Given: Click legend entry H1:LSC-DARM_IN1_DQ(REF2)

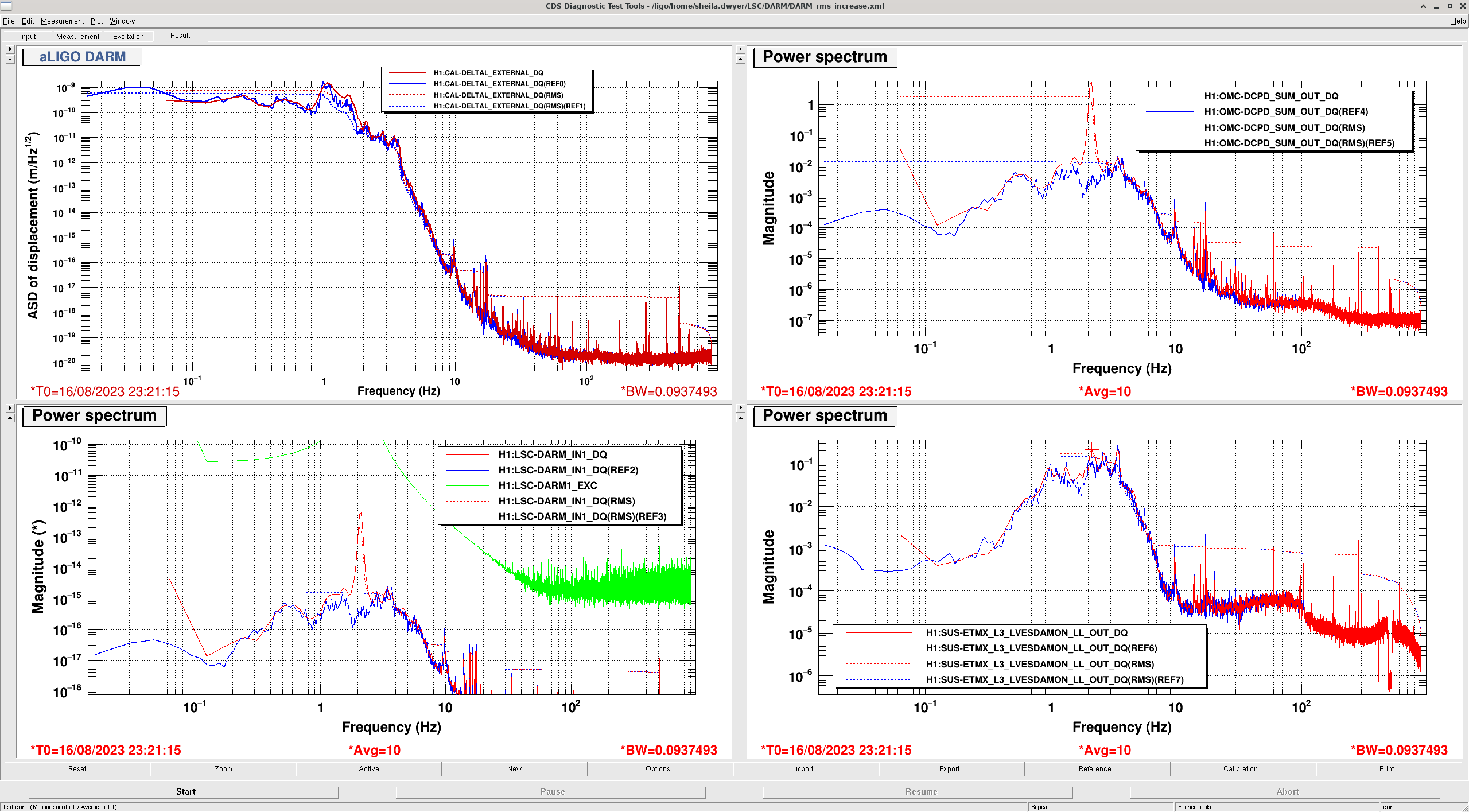Looking at the screenshot, I should 568,470.
